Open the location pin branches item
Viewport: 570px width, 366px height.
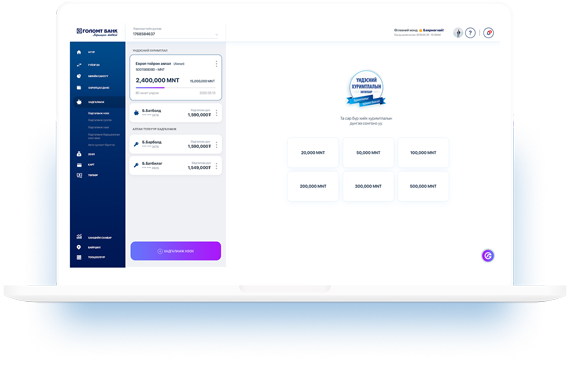coord(88,247)
